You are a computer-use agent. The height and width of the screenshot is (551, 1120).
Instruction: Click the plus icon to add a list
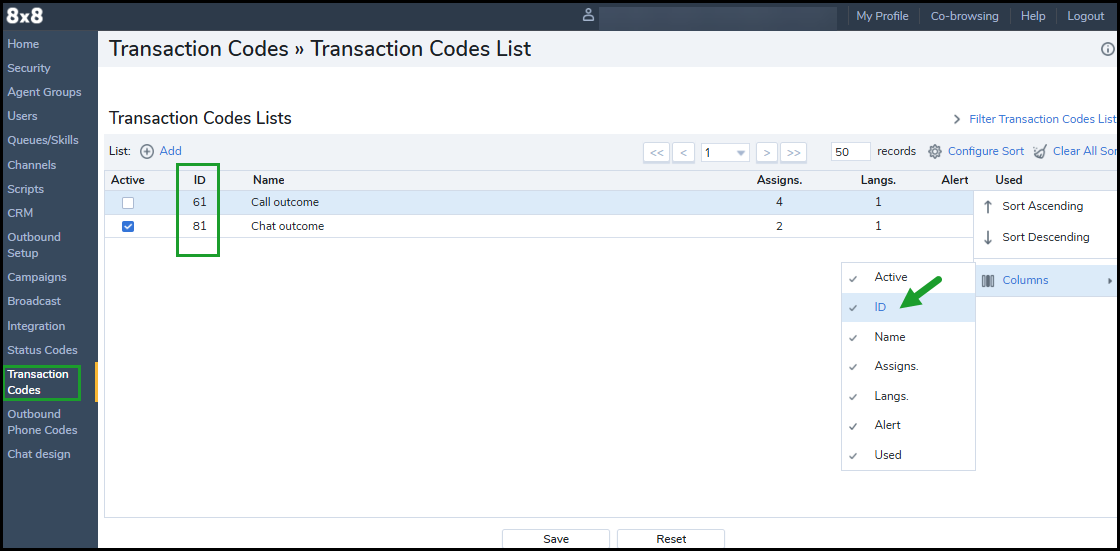[147, 152]
